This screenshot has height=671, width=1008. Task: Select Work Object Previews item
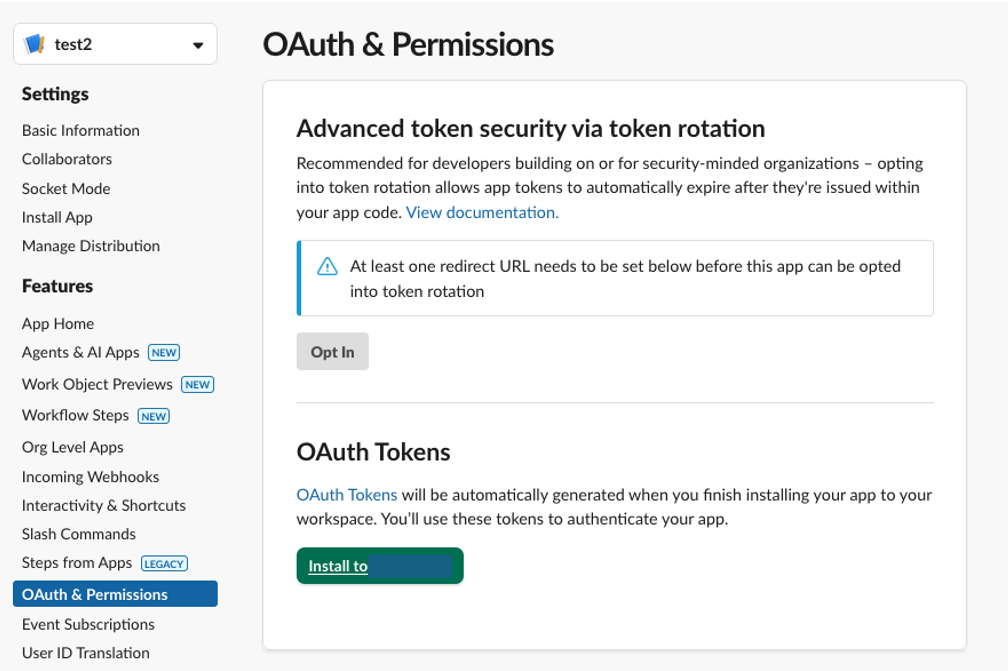[97, 384]
